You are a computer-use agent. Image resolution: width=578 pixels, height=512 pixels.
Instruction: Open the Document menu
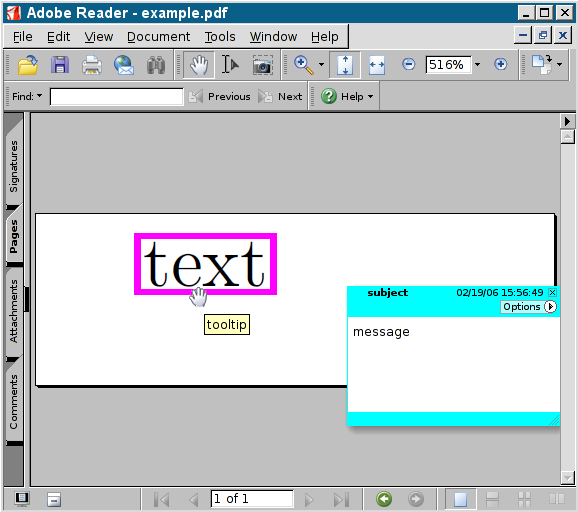[x=159, y=36]
